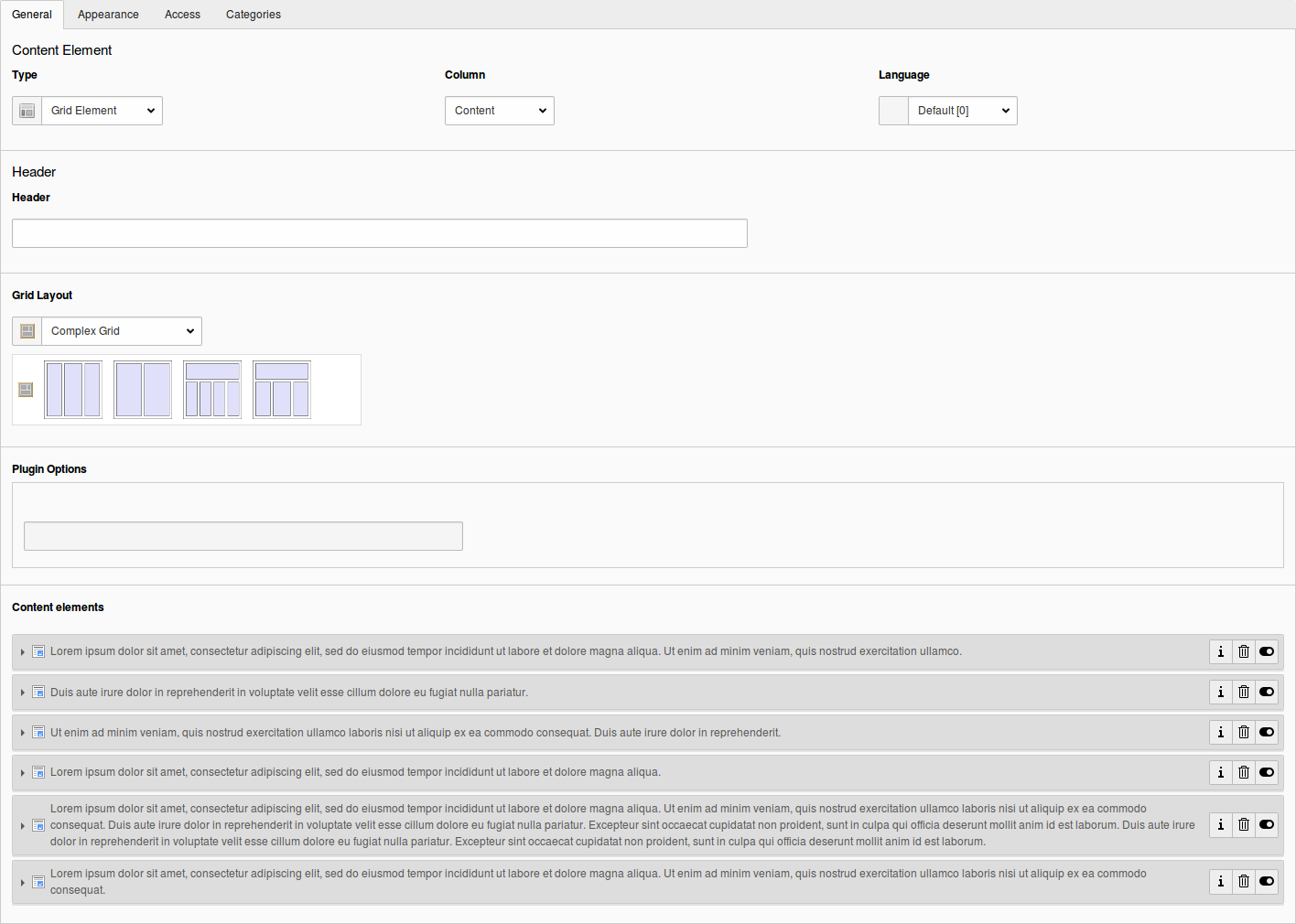Open the Grid Layout dropdown showing Complex Grid
The image size is (1296, 924).
[121, 331]
